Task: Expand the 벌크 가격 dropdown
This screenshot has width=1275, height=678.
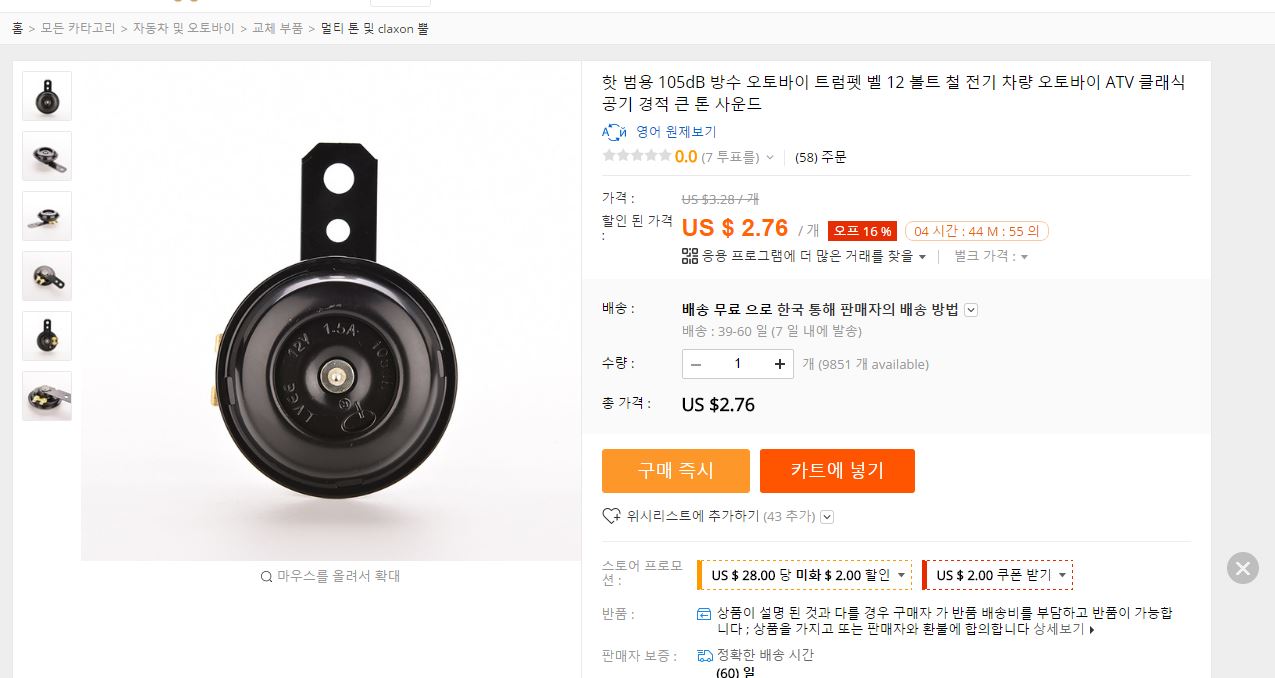Action: tap(1024, 257)
